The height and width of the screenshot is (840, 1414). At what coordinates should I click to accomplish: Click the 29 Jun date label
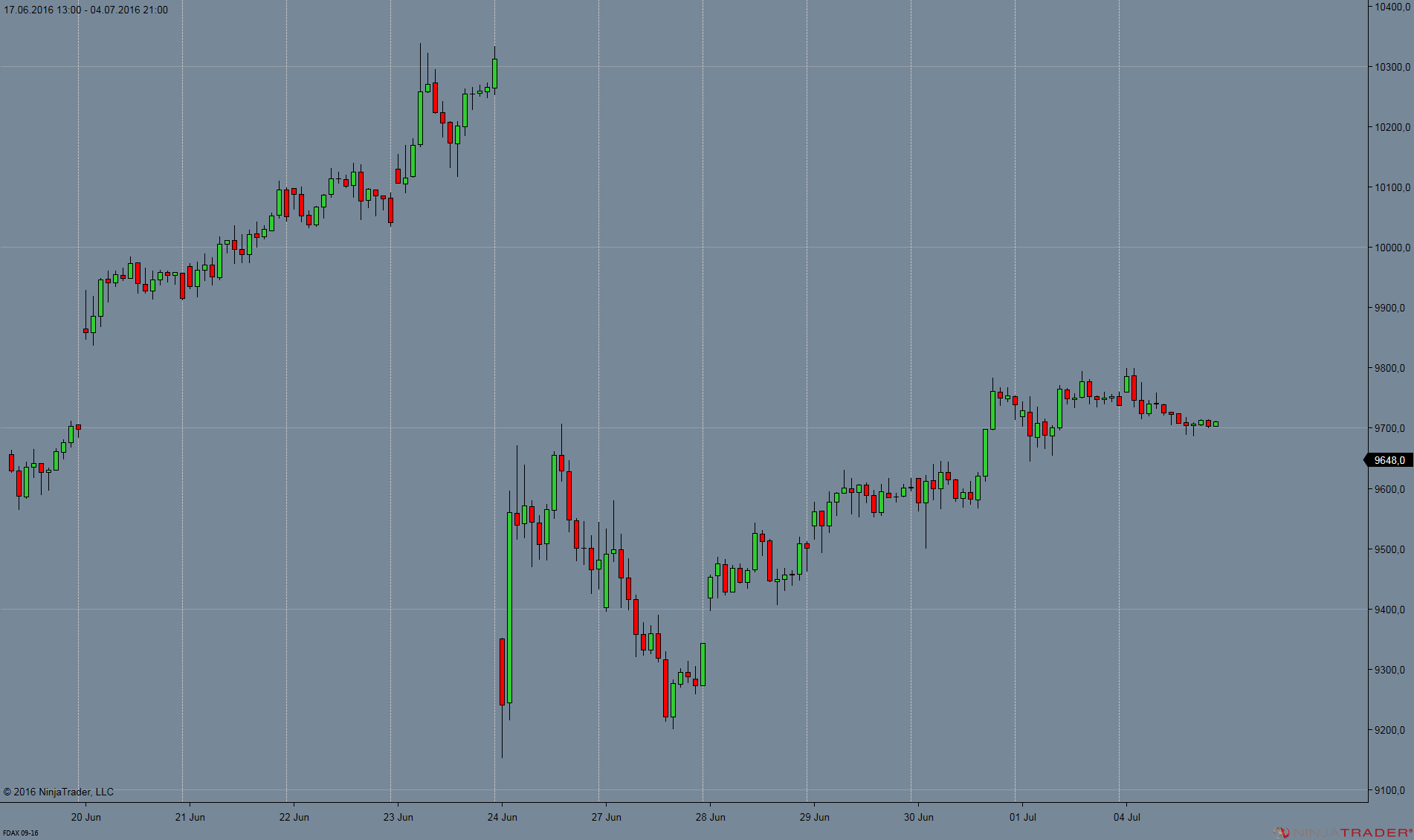tap(815, 817)
